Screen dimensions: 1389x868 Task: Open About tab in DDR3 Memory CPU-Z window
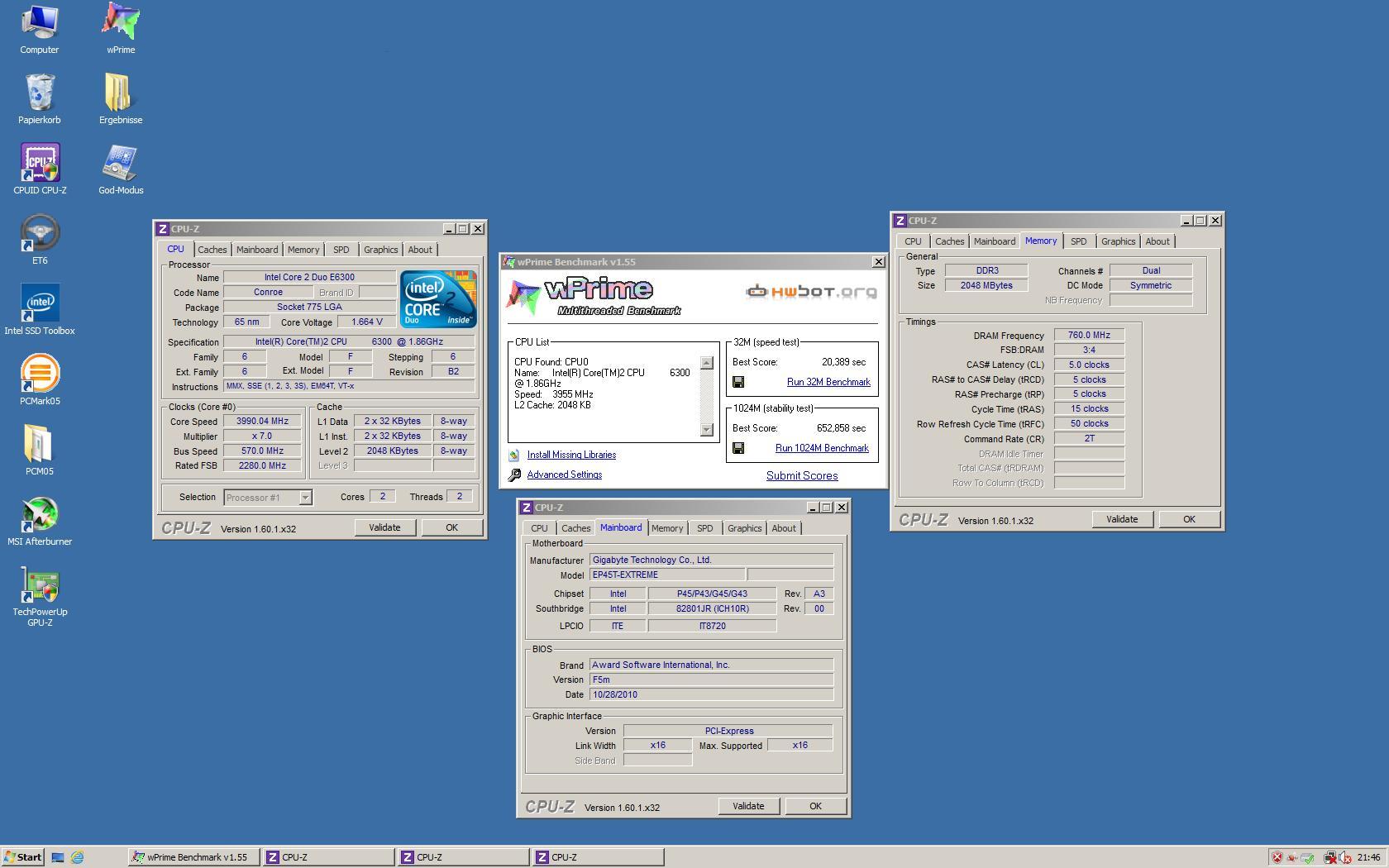click(x=1157, y=241)
